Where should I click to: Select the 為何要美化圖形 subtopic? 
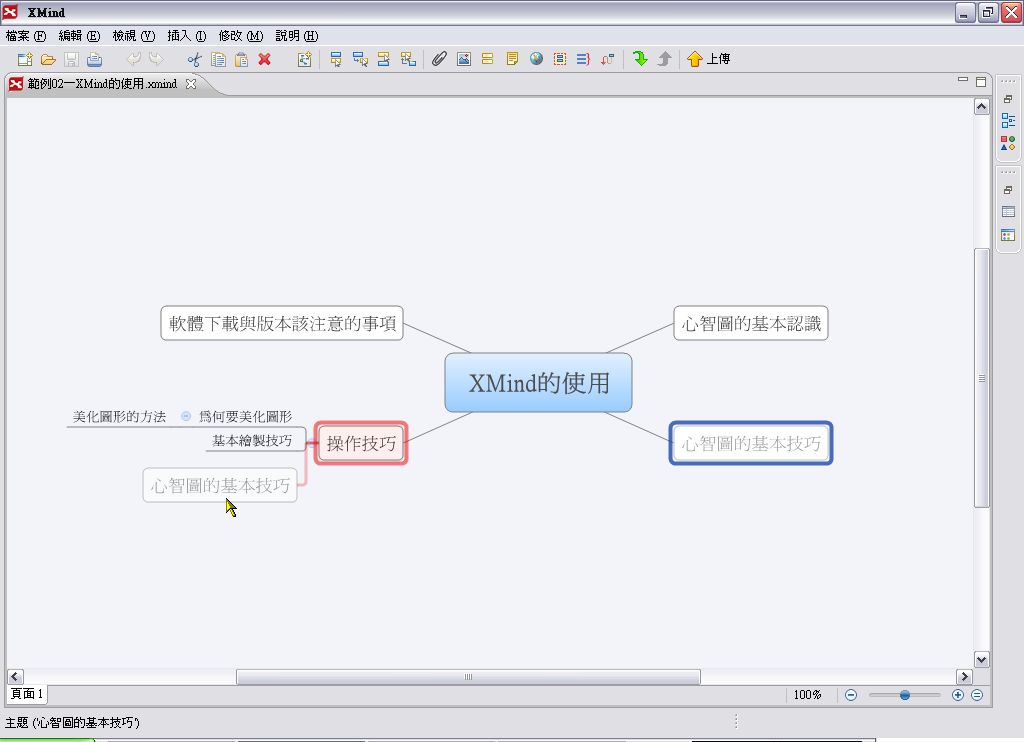[x=246, y=417]
